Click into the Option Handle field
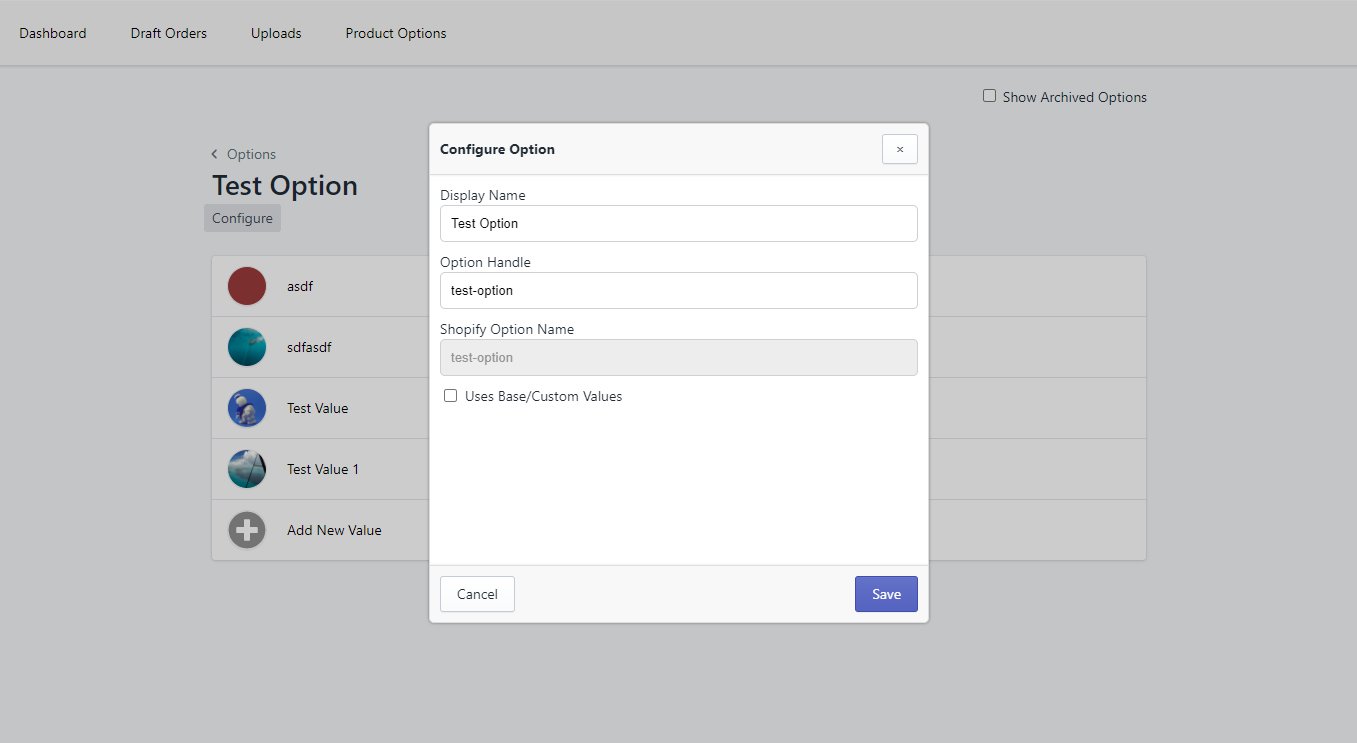 (678, 290)
